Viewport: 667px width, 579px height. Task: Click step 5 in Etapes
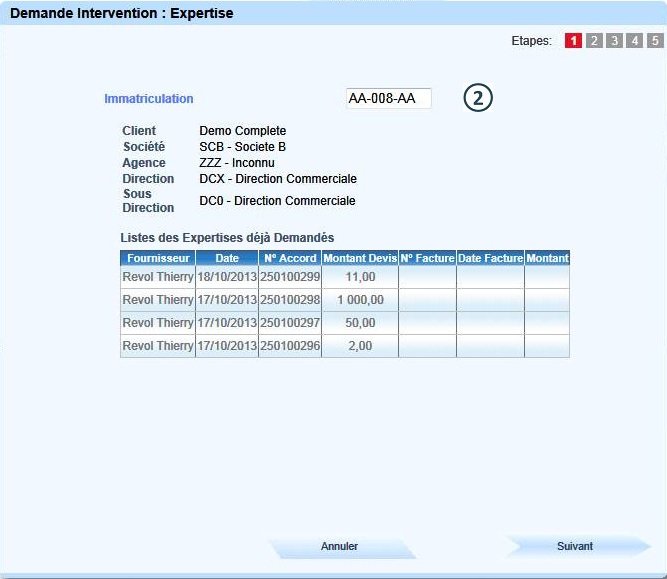click(x=655, y=41)
